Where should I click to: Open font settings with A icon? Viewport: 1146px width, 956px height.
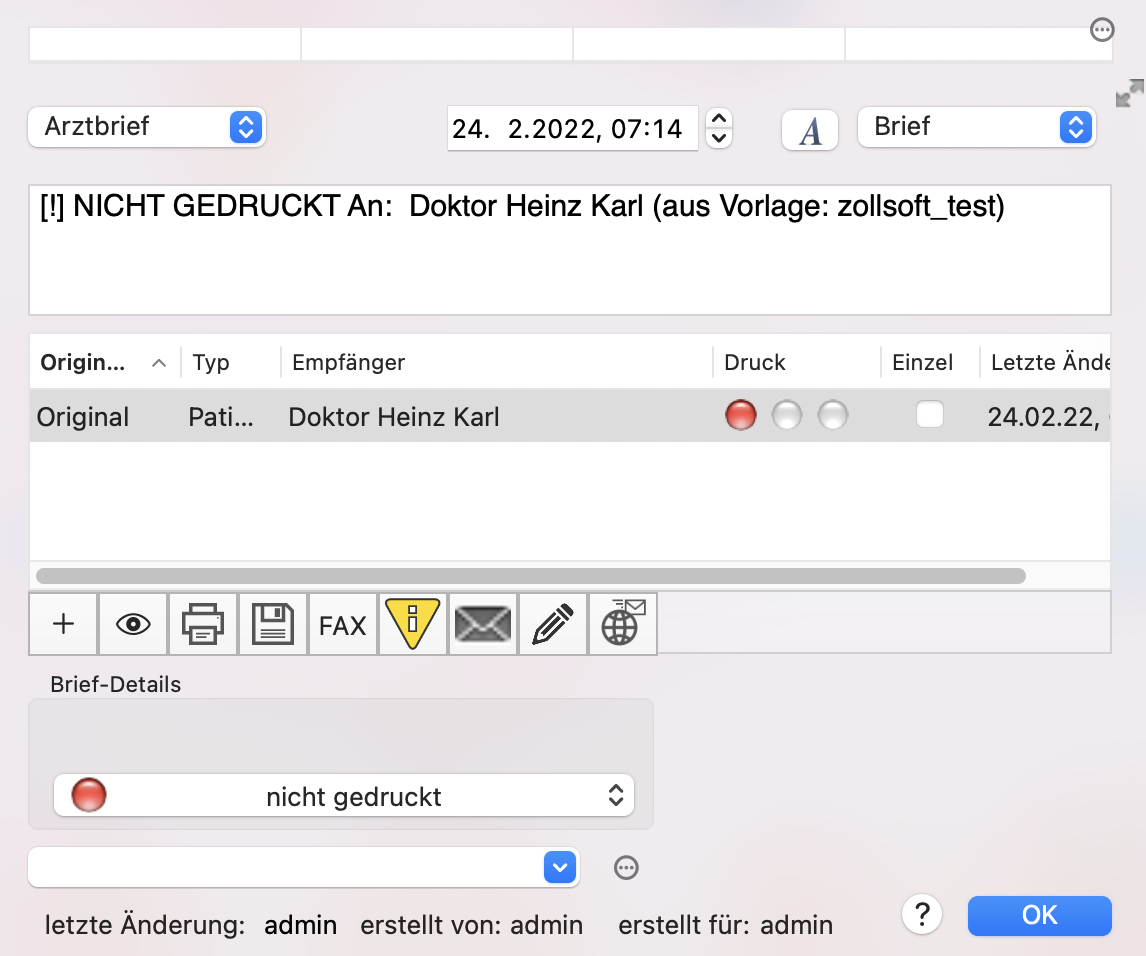coord(810,130)
